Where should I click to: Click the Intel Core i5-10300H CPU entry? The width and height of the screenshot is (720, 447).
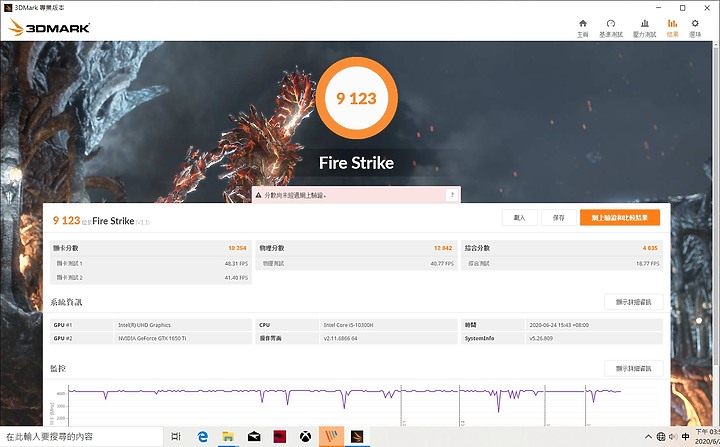tap(349, 325)
